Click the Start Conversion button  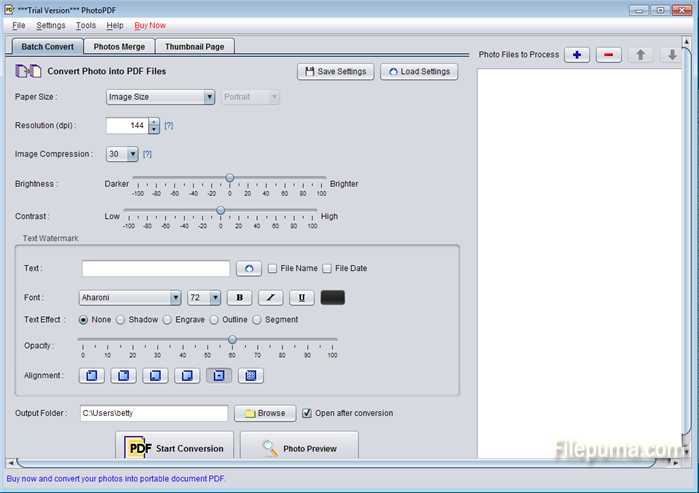(x=175, y=448)
